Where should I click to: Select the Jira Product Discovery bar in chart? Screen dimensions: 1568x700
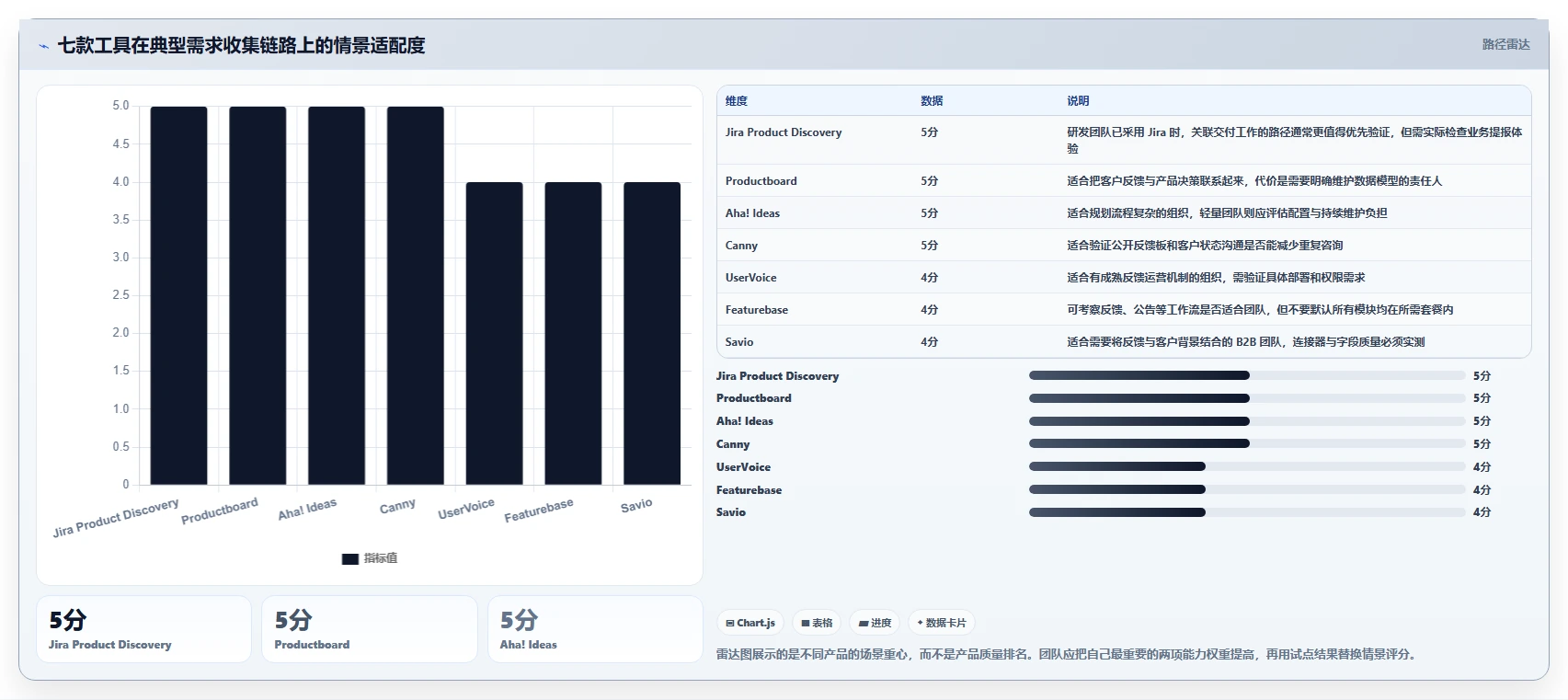coord(178,295)
